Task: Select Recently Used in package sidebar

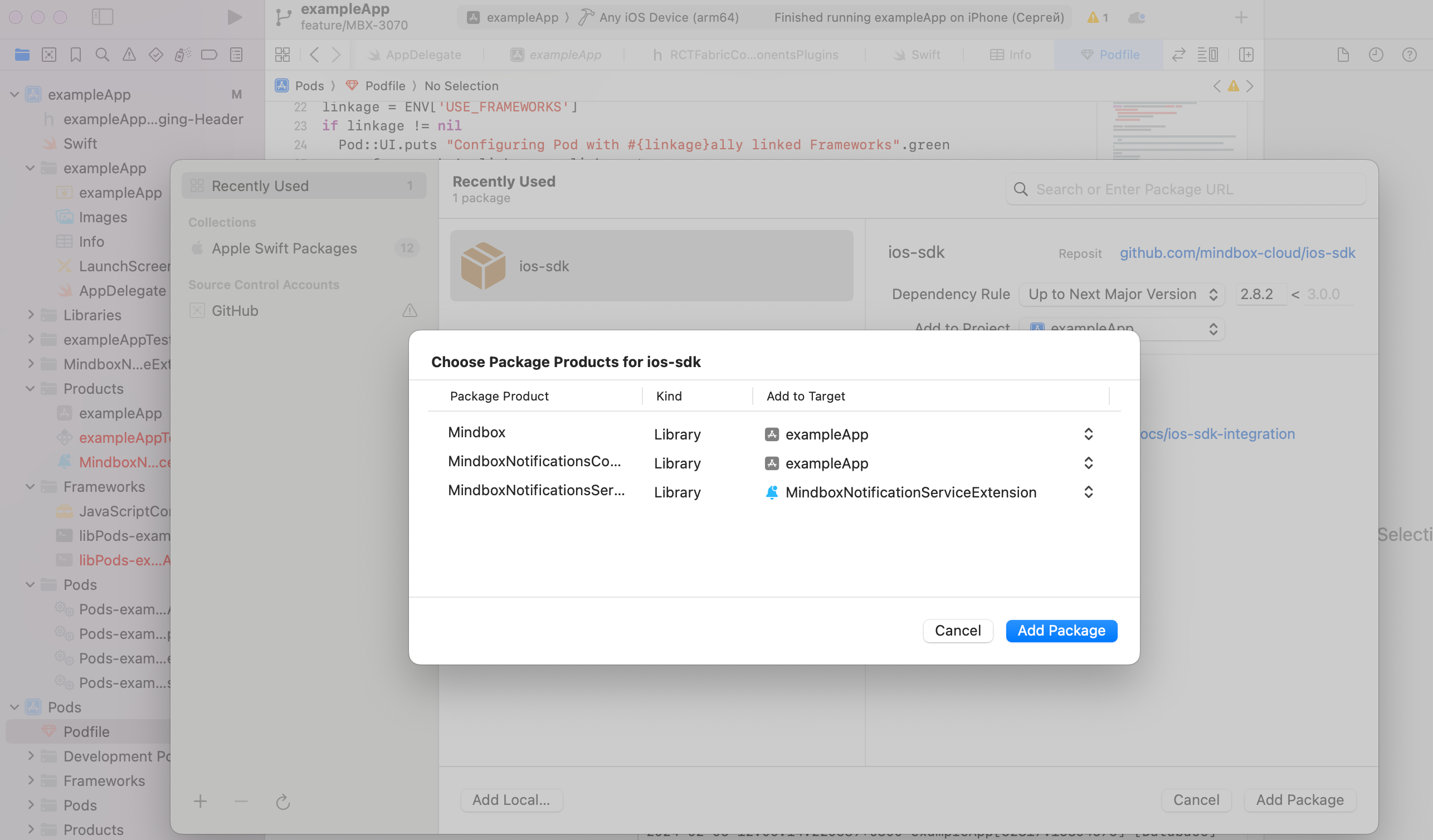Action: [304, 186]
